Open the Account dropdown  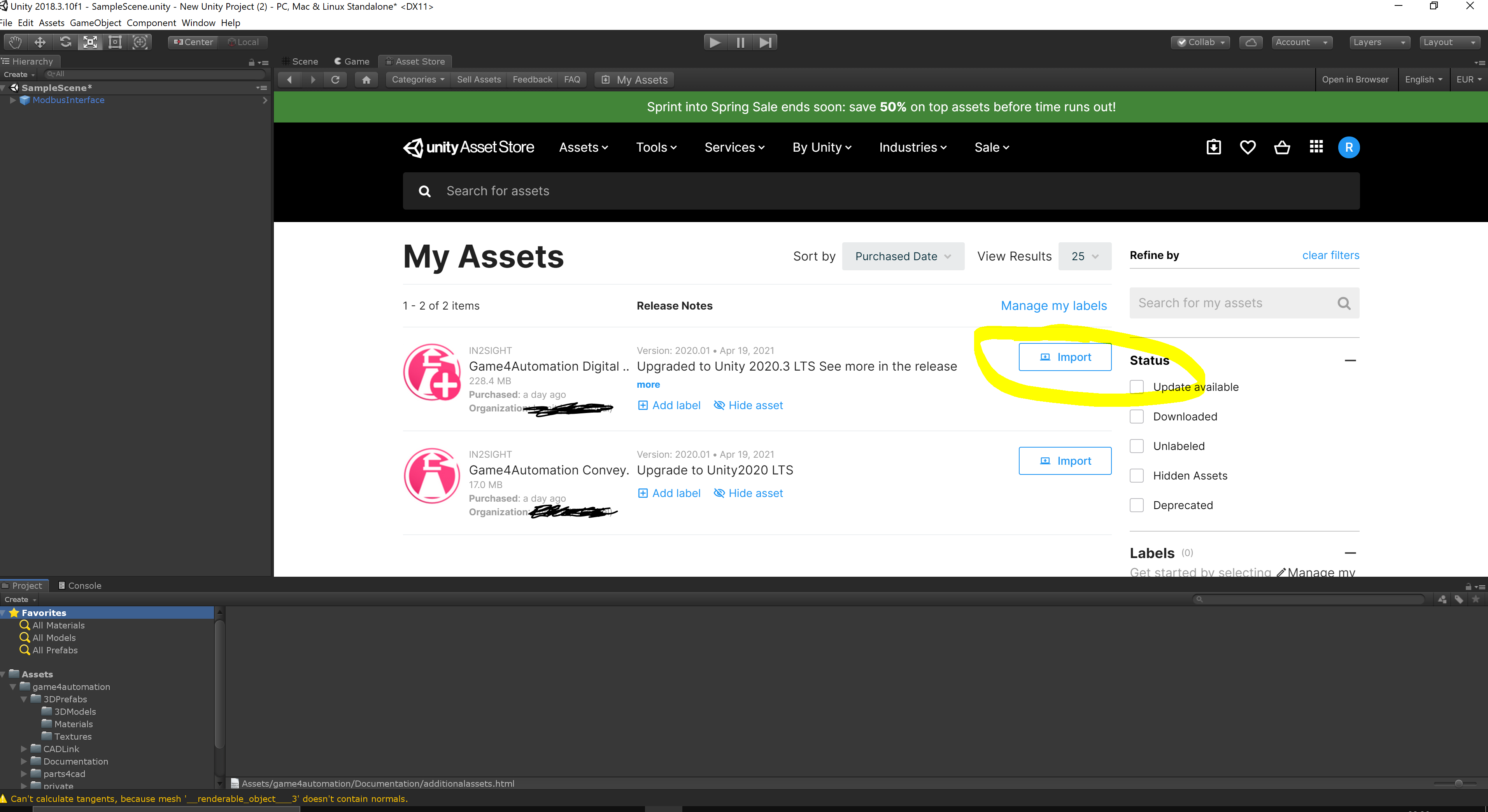1301,42
